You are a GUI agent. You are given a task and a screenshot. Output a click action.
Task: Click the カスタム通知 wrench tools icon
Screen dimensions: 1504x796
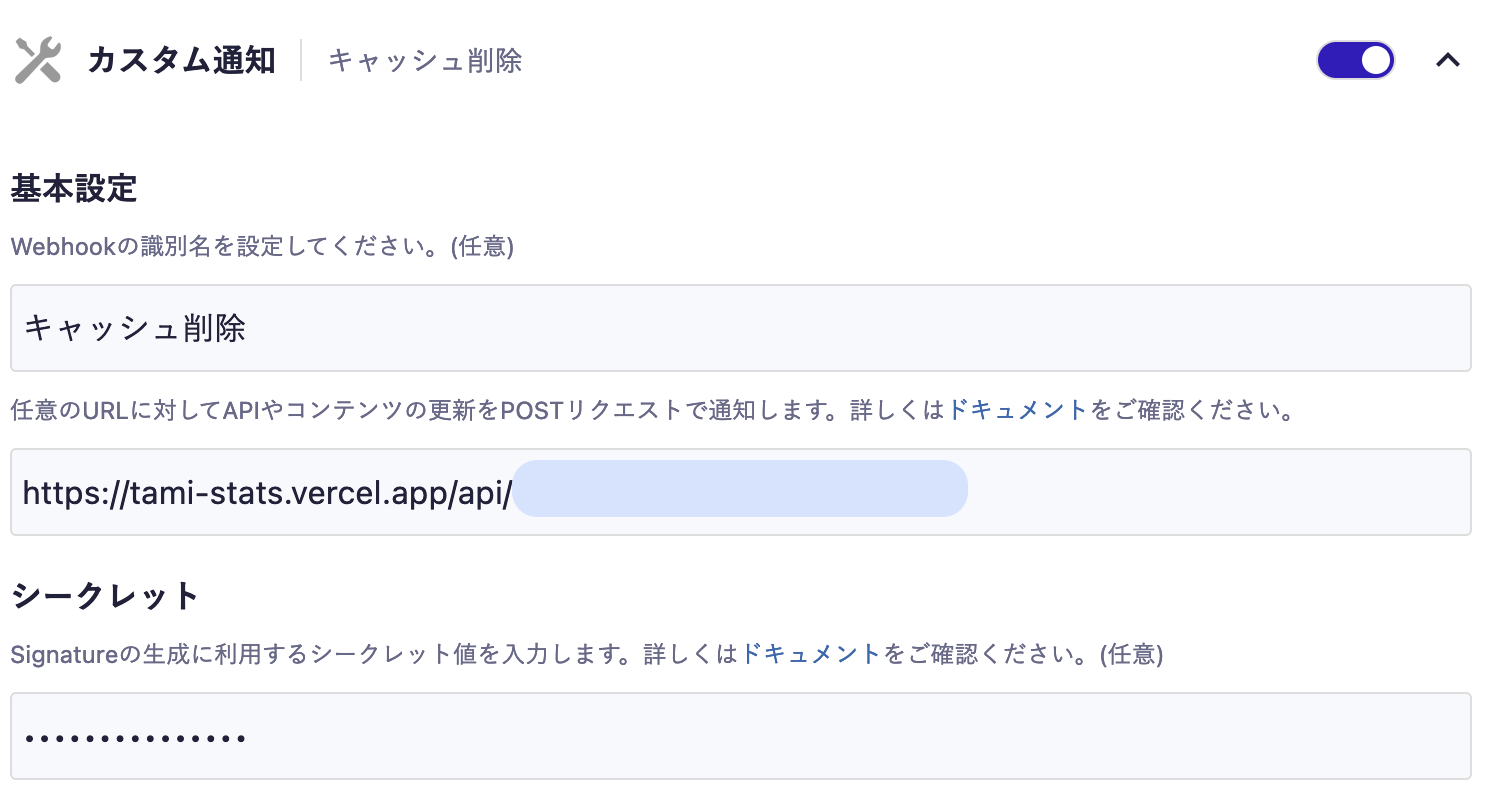tap(38, 61)
